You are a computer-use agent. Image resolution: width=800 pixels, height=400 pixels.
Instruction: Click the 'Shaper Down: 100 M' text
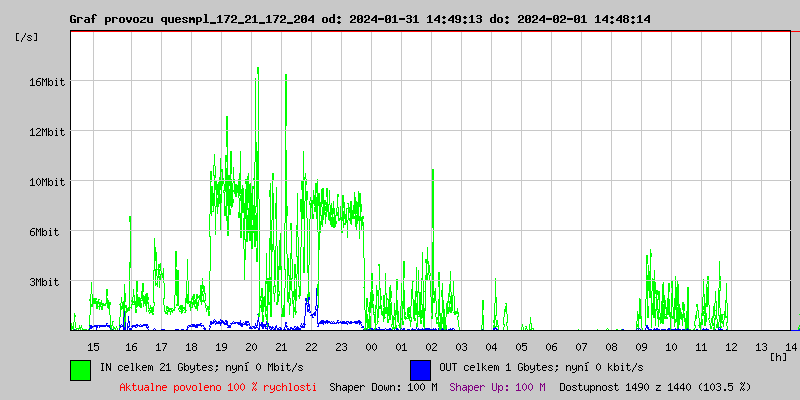[x=383, y=386]
